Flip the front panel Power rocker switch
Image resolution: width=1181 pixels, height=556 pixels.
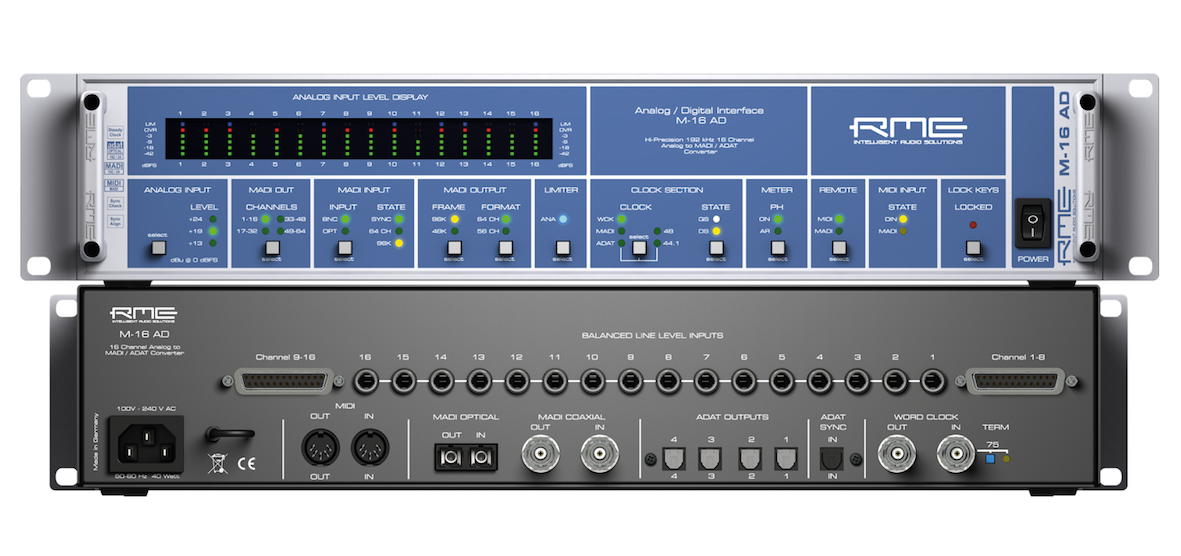click(x=1033, y=222)
